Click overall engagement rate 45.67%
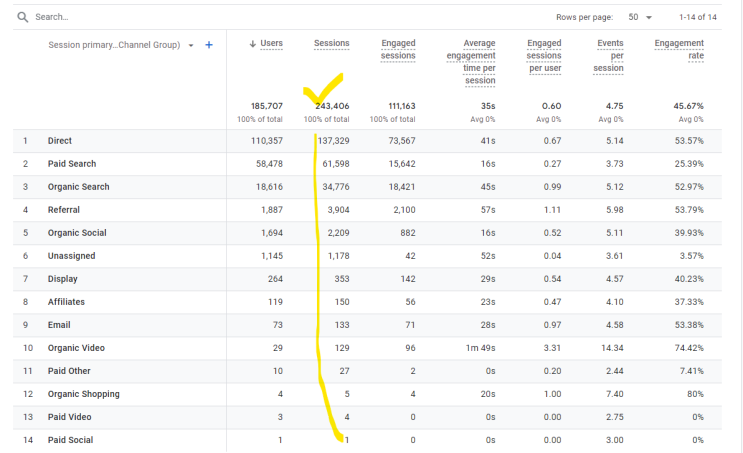The width and height of the screenshot is (743, 453). pos(689,106)
